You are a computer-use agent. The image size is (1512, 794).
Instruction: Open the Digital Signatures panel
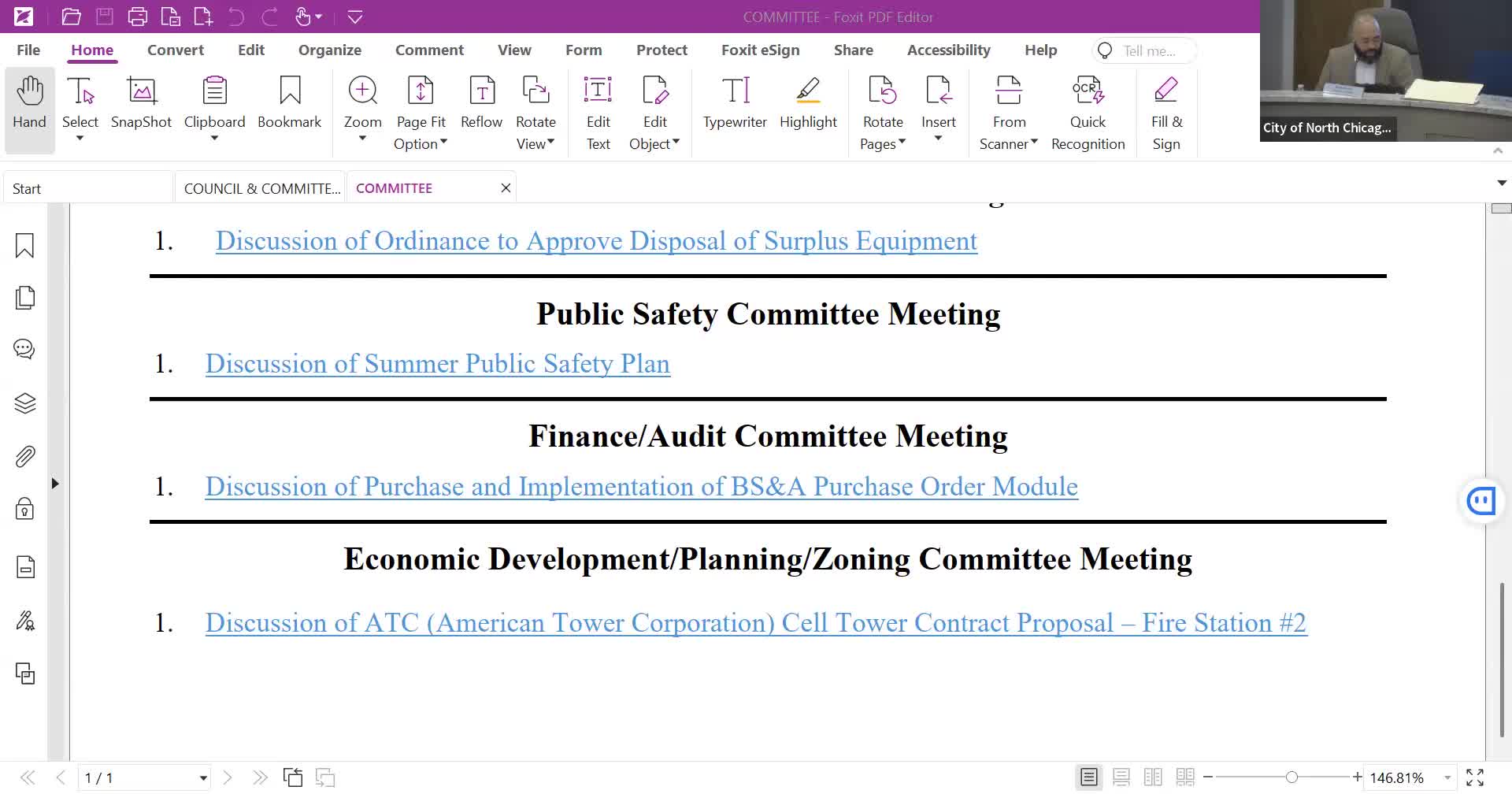click(x=25, y=621)
